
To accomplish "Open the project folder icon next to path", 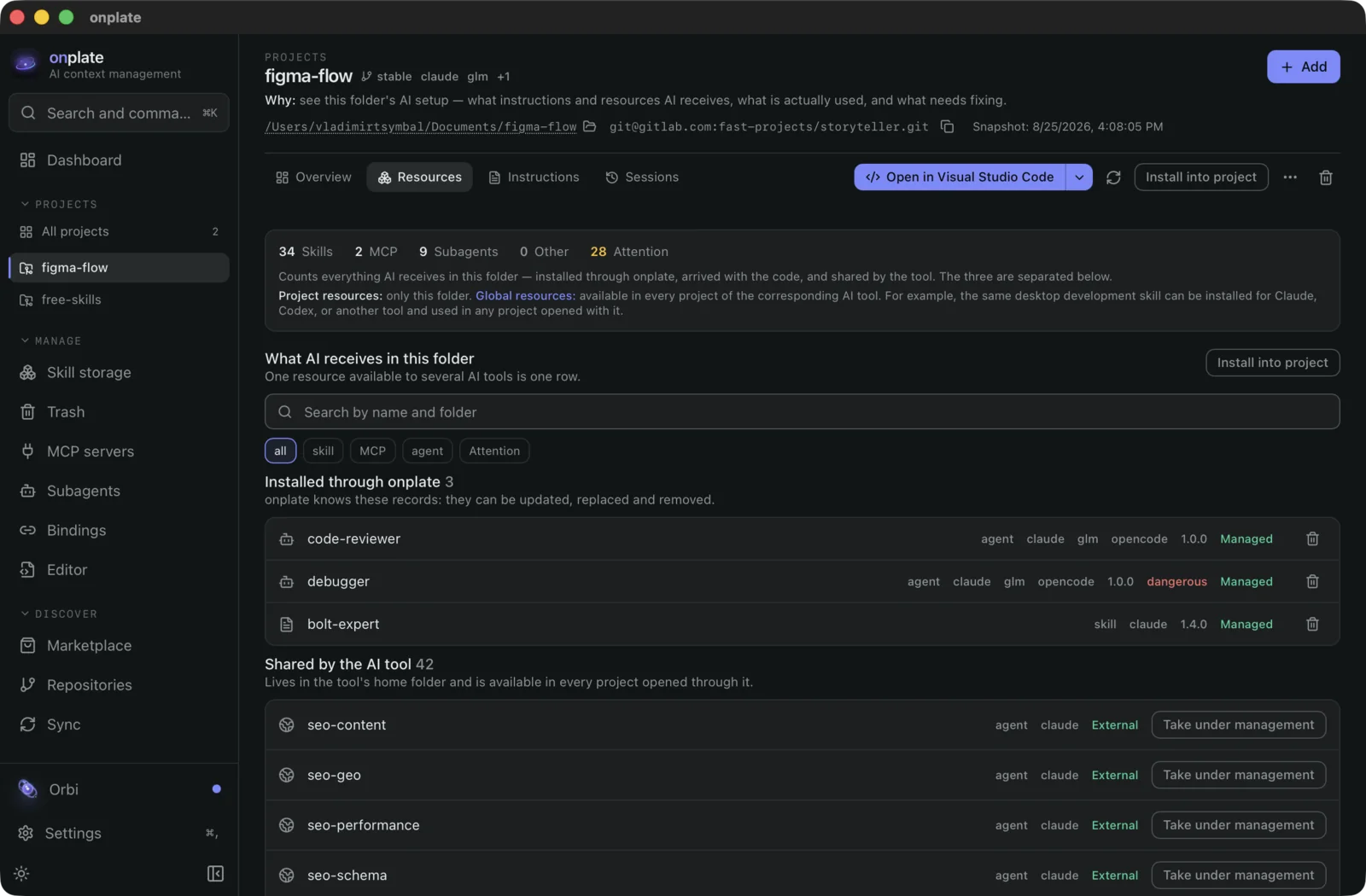I will (x=590, y=126).
